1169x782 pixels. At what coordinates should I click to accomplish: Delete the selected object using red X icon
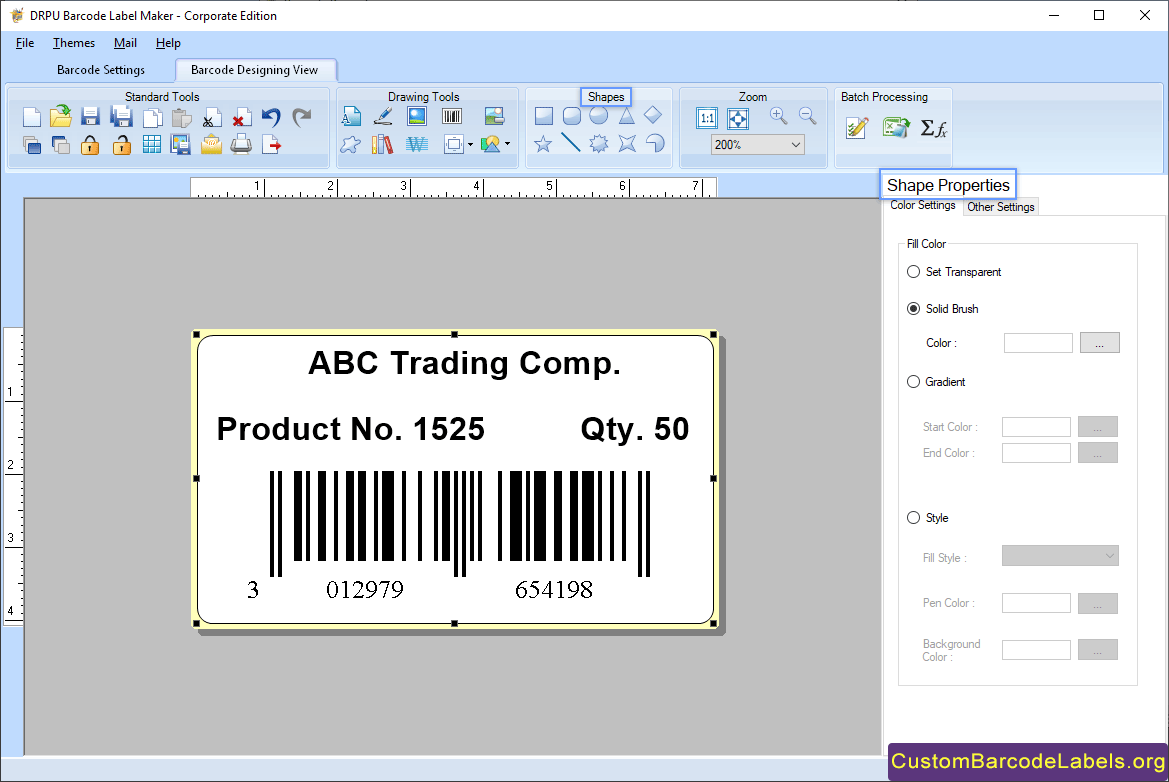click(240, 118)
